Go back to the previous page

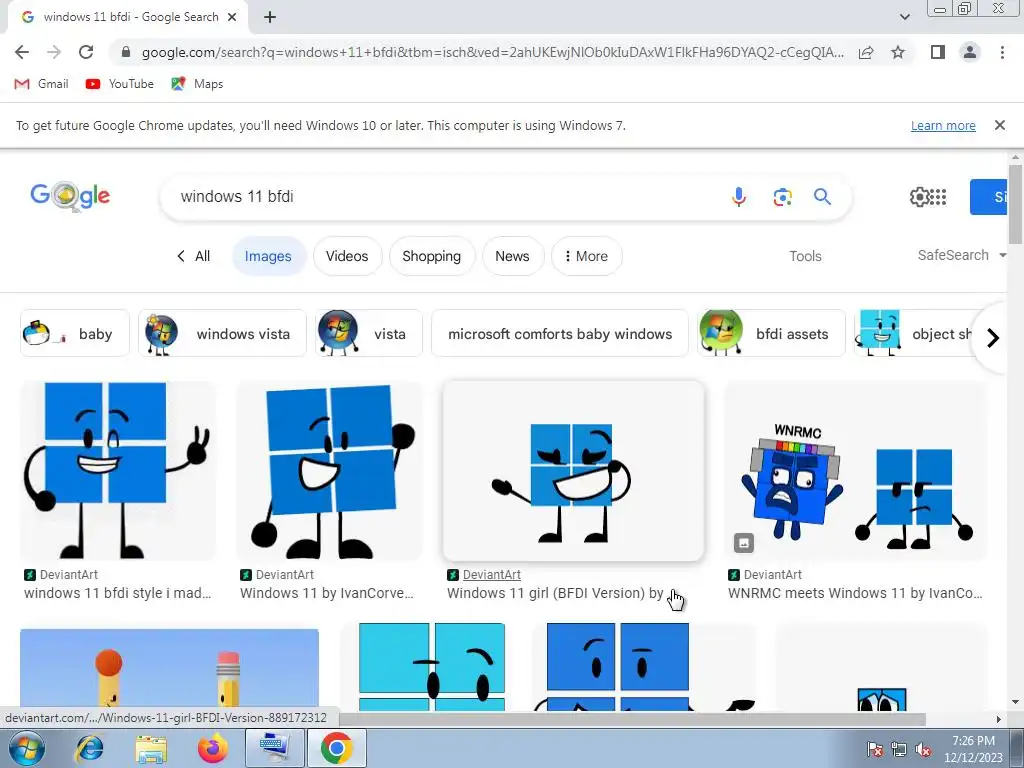click(22, 52)
